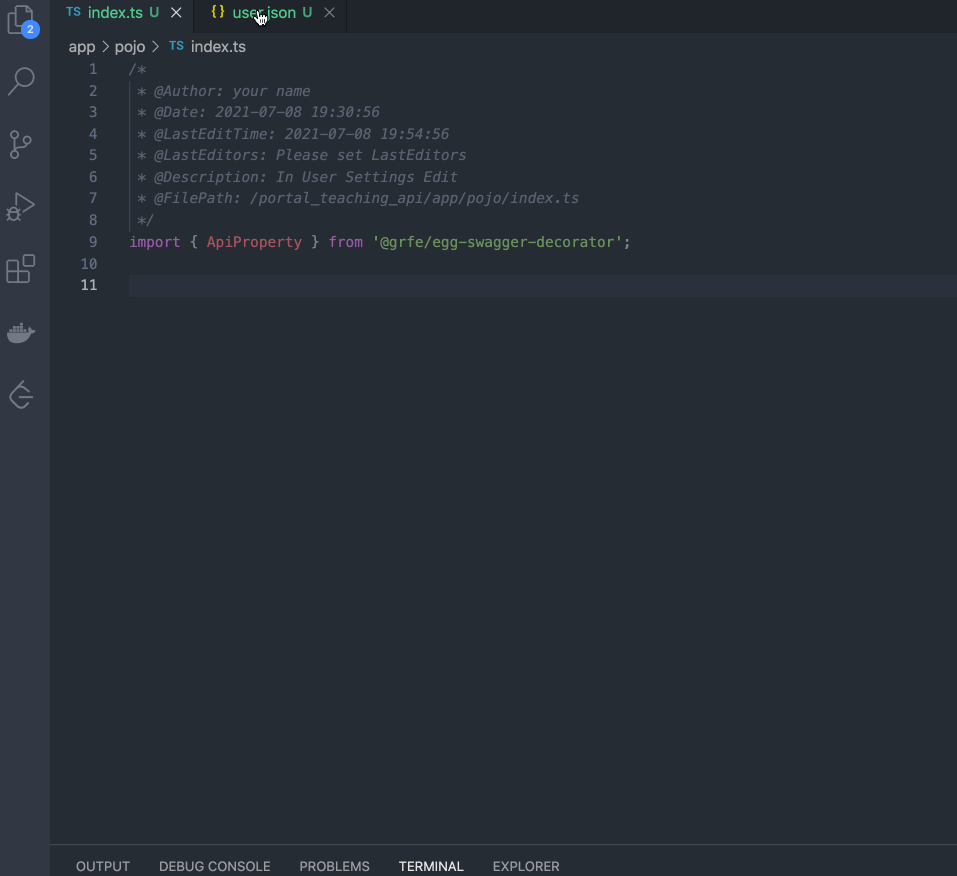957x876 pixels.
Task: Click the pojo breadcrumb segment
Action: 130,47
